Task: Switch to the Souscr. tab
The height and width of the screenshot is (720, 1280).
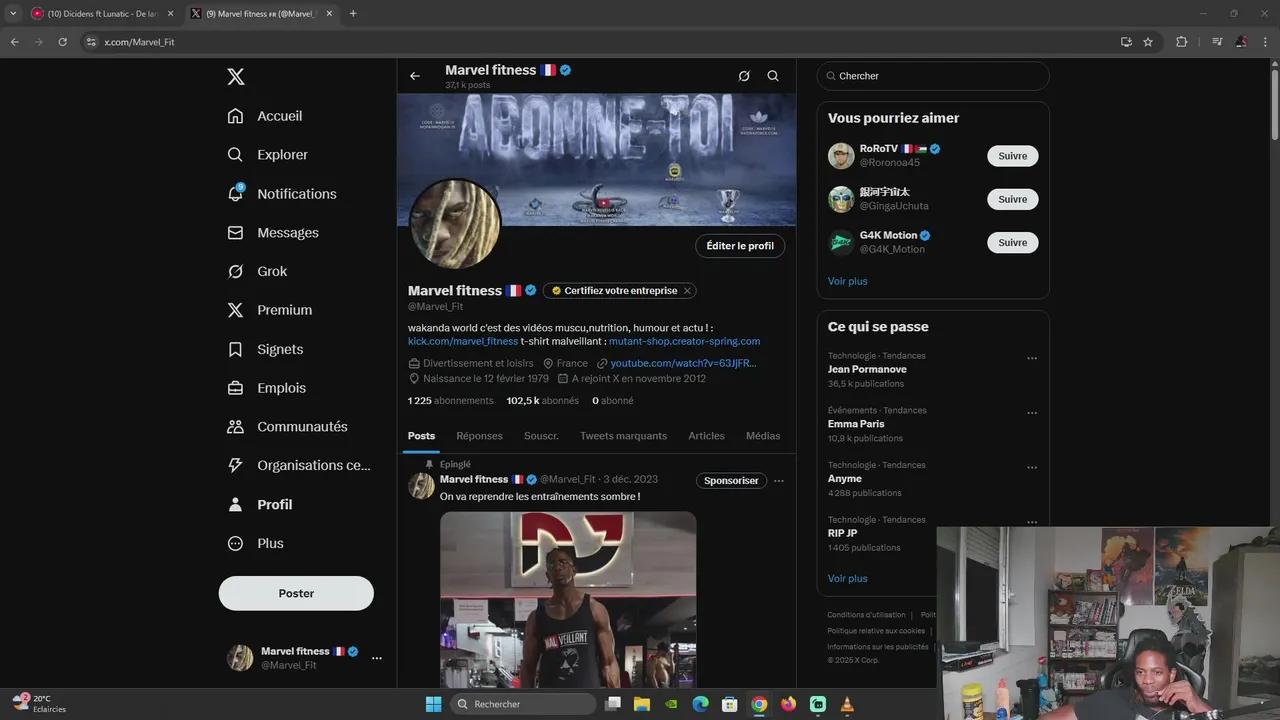Action: 541,436
